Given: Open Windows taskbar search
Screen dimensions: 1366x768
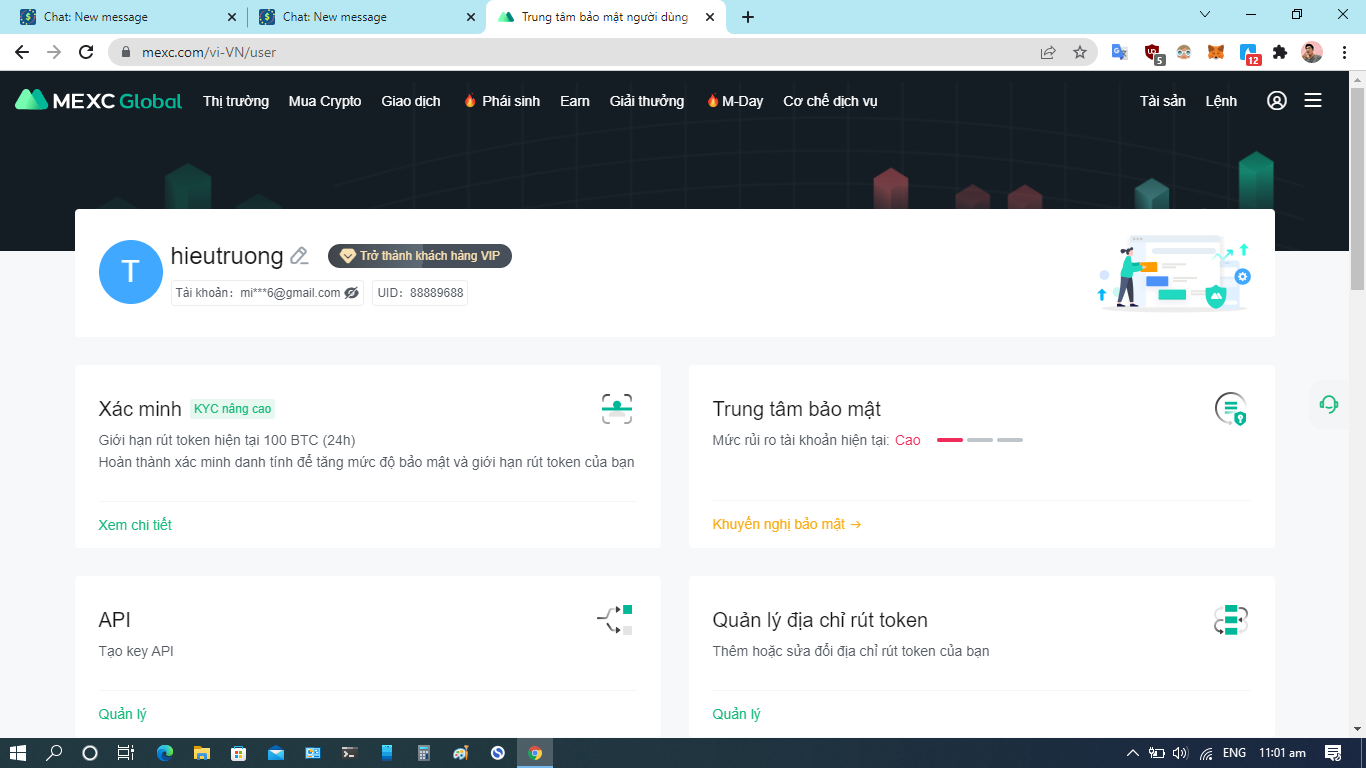Looking at the screenshot, I should coord(55,753).
